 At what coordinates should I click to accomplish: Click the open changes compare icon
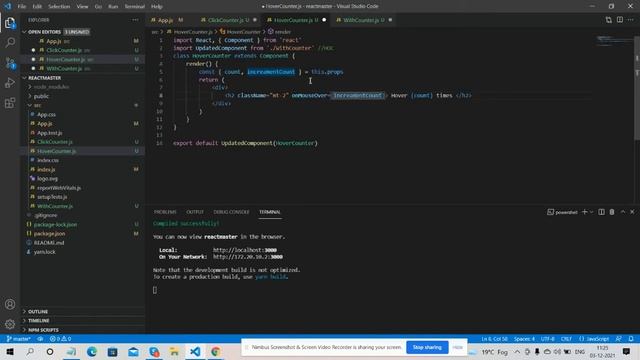pos(609,20)
